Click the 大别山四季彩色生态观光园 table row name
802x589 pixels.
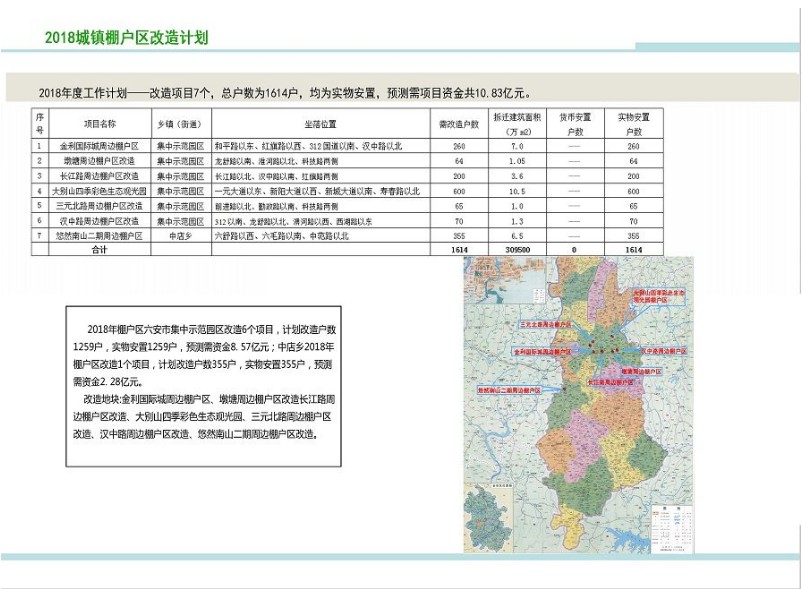(x=99, y=190)
